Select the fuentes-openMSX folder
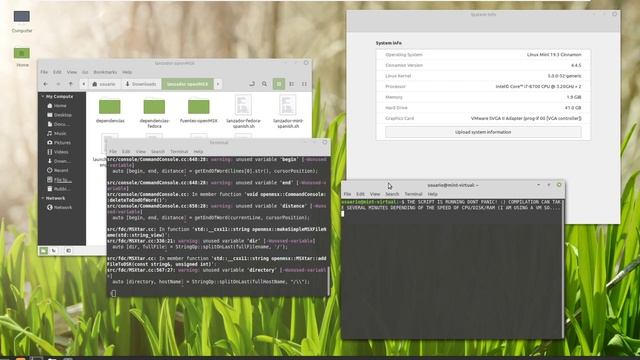Image resolution: width=640 pixels, height=360 pixels. pos(199,110)
